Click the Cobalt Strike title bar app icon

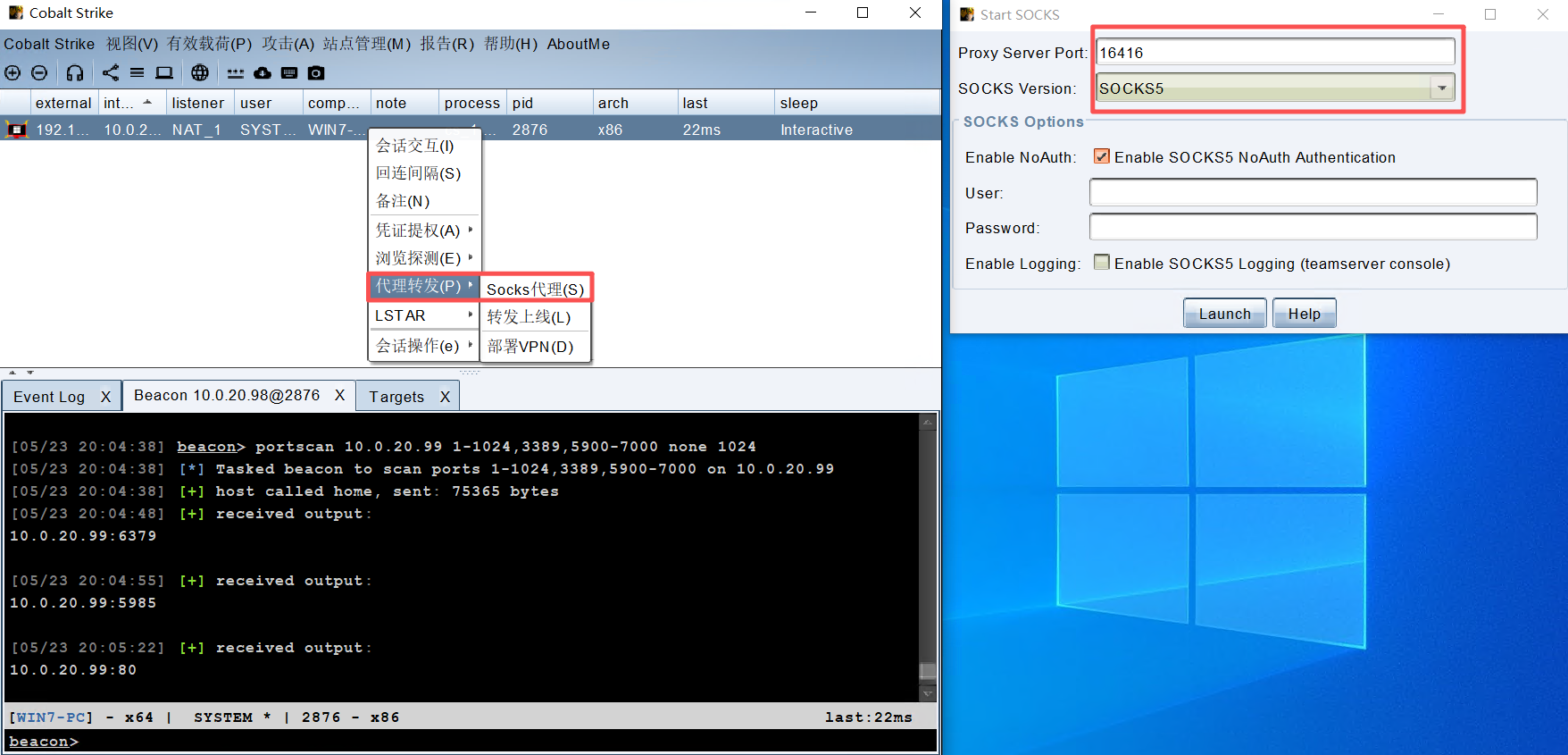pyautogui.click(x=15, y=13)
